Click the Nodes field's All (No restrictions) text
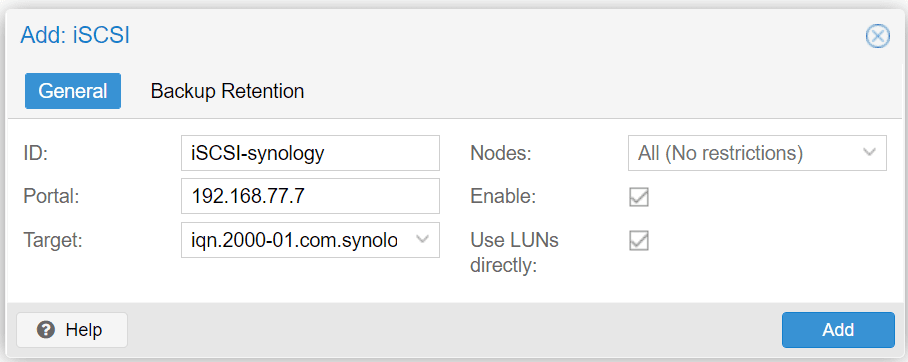The image size is (908, 362). click(x=720, y=153)
